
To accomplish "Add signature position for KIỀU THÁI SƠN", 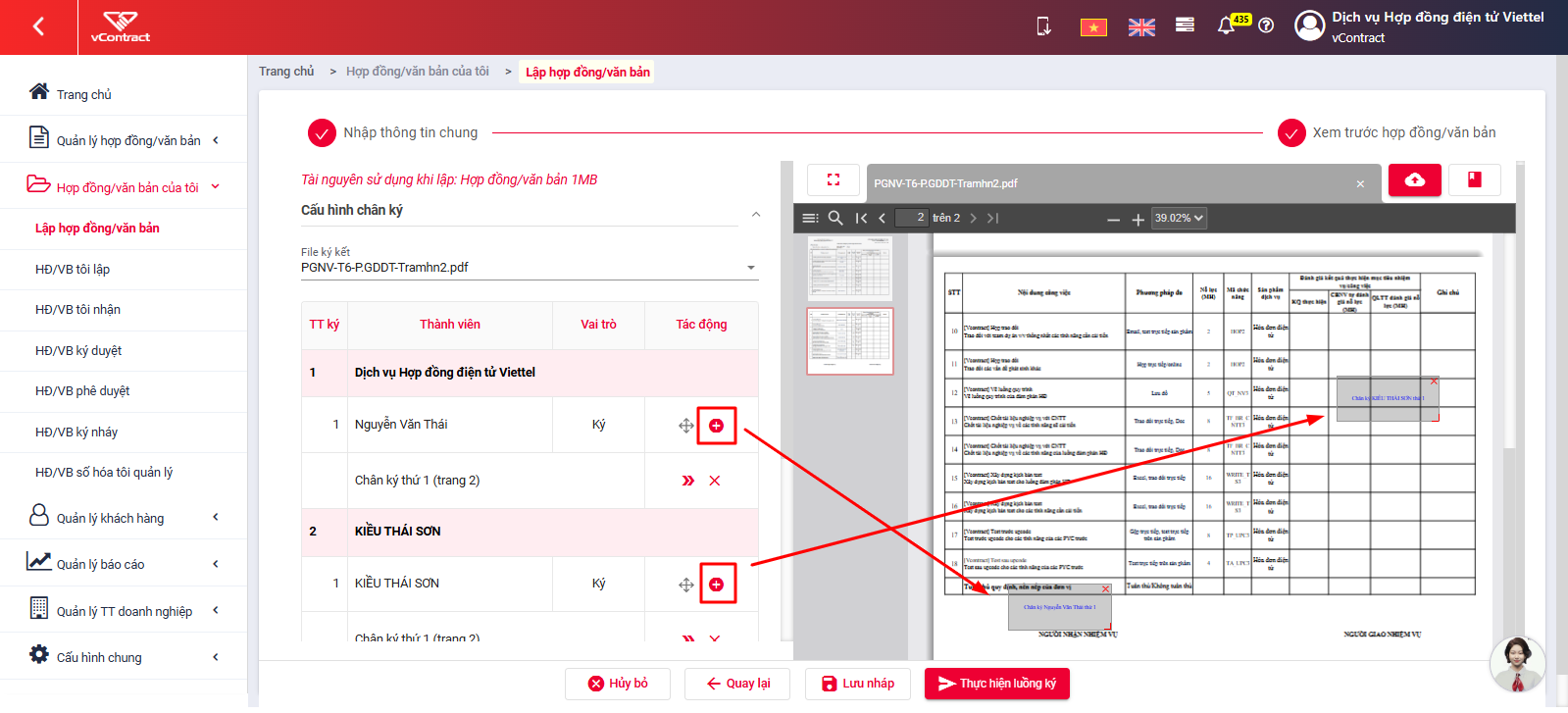I will tap(716, 585).
